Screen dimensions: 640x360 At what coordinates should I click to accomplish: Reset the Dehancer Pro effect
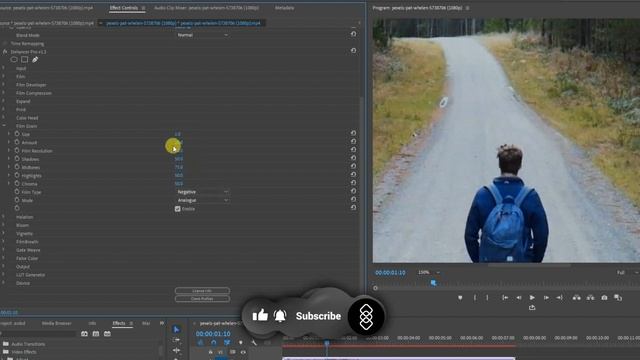point(353,51)
